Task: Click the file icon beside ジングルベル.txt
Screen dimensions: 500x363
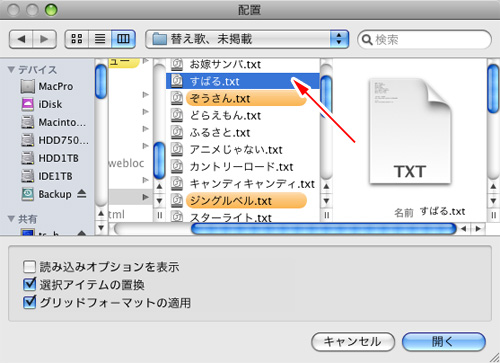Action: click(177, 201)
